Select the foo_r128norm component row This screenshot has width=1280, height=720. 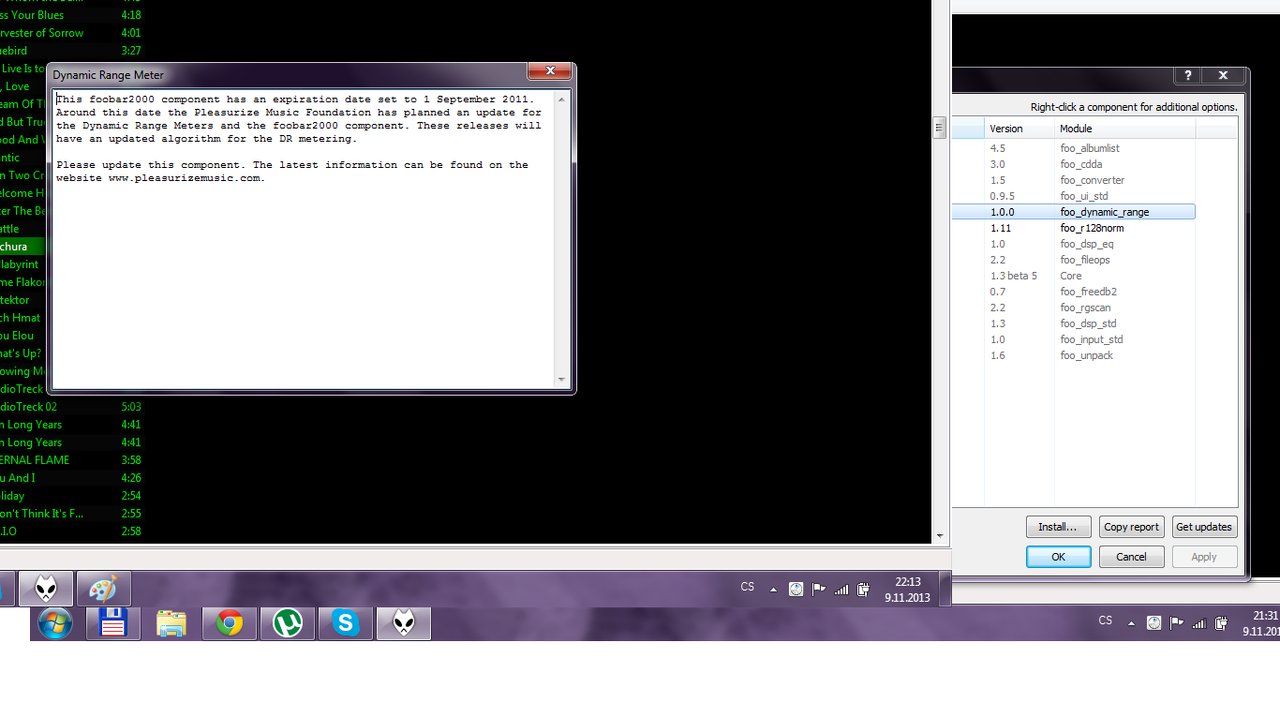click(x=1073, y=228)
